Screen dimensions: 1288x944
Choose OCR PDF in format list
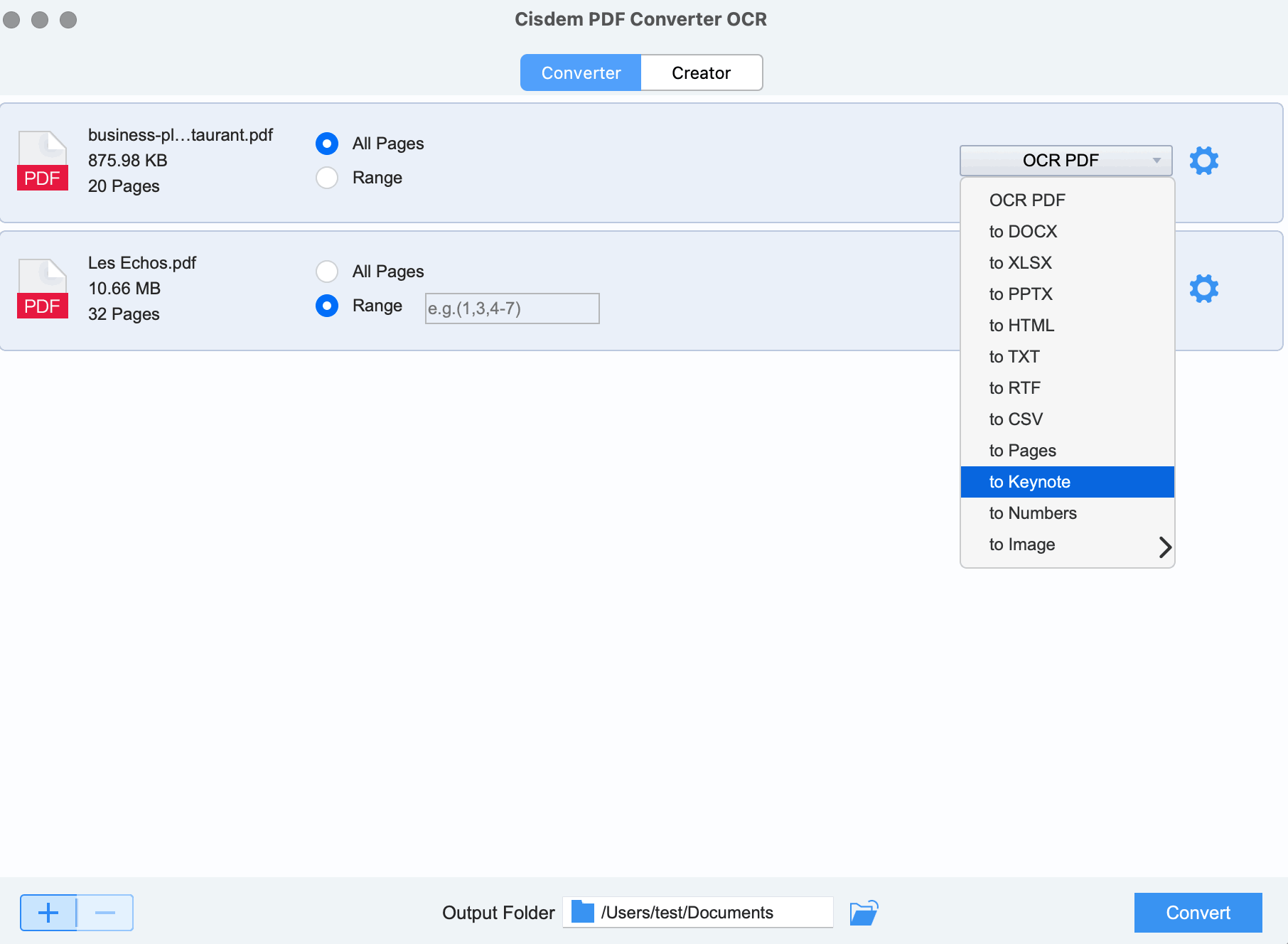click(x=1067, y=200)
